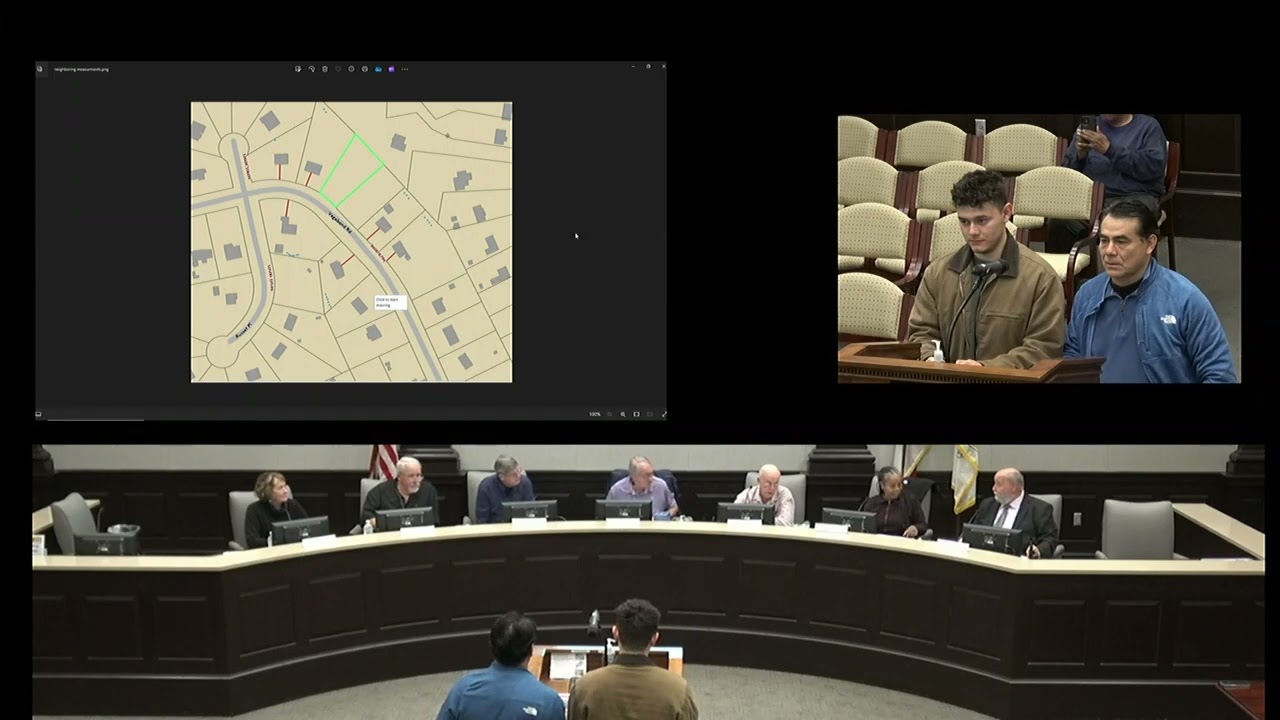Screen dimensions: 1280x720
Task: Click the 100% zoom level indicator
Action: (x=595, y=414)
